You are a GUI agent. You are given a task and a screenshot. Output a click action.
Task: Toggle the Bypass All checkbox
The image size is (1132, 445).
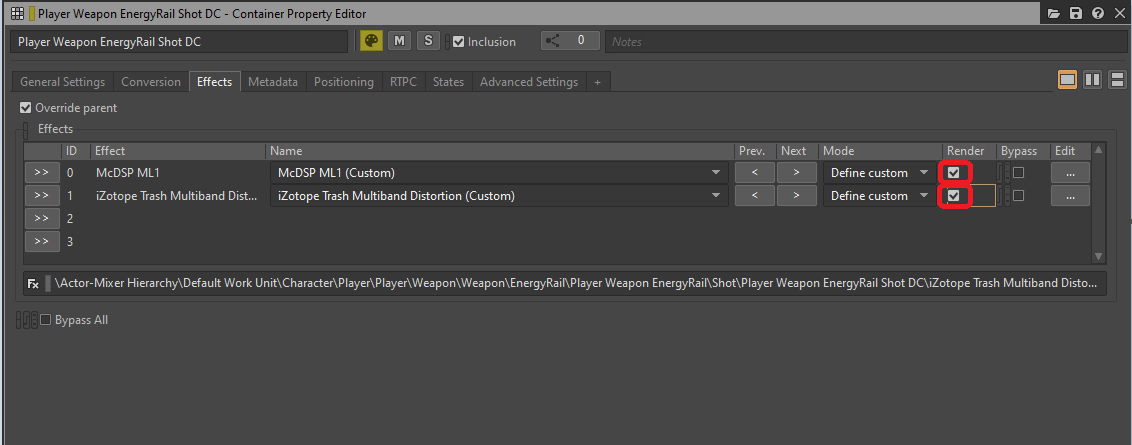tap(45, 320)
